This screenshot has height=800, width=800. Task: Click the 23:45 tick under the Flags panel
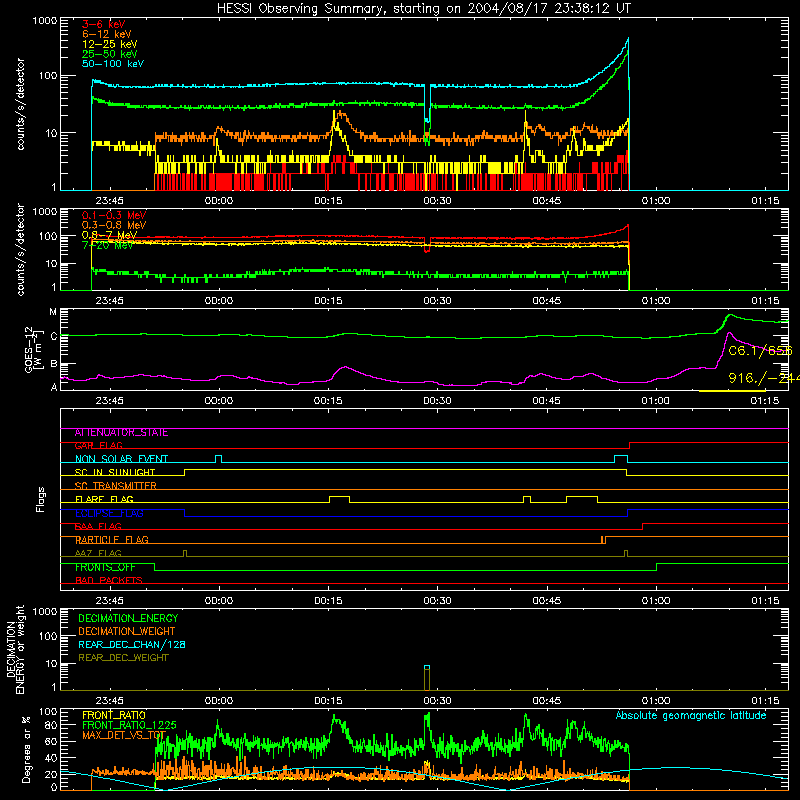point(109,601)
